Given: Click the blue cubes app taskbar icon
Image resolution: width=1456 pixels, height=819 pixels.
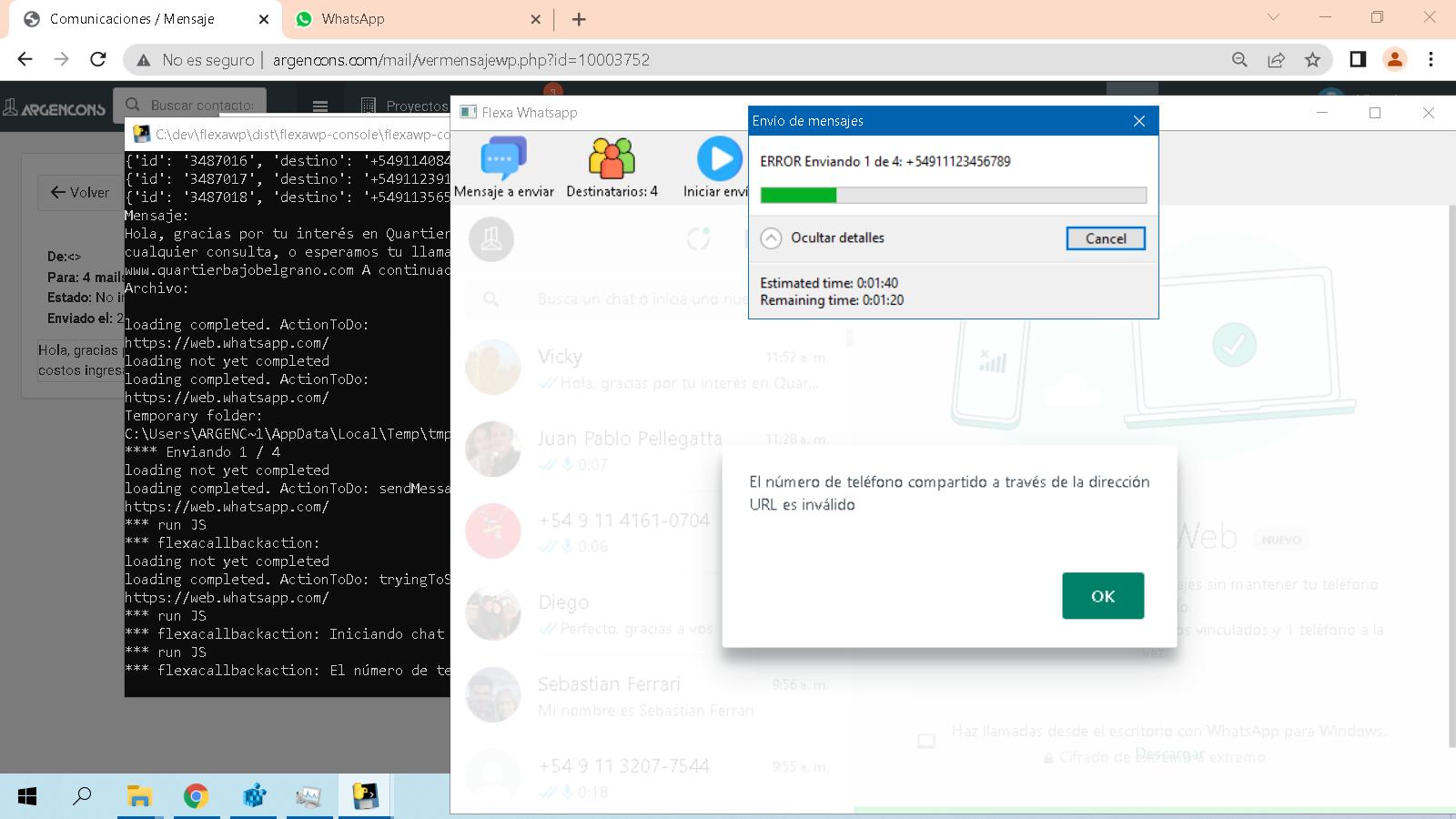Looking at the screenshot, I should [x=253, y=796].
